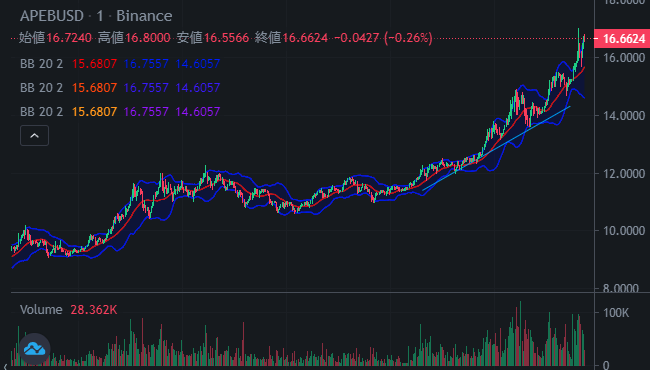Click the 高値16.8000 high value
Screen dimensions: 650x370
pyautogui.click(x=134, y=38)
